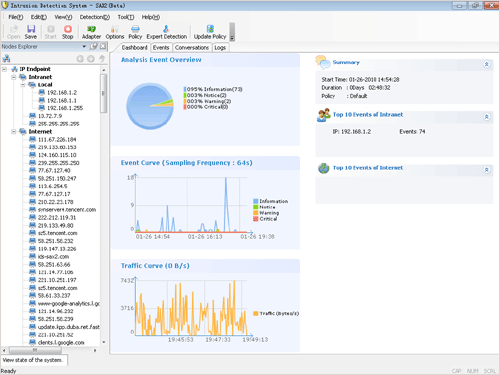Click the Nodes Explorer horizontal scrollbar
This screenshot has height=375, width=500.
coord(49,350)
